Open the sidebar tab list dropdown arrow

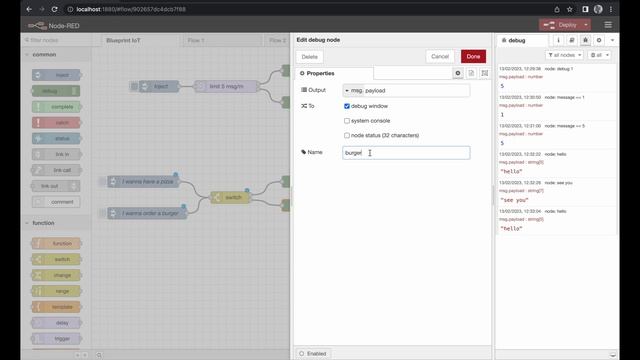[x=612, y=40]
